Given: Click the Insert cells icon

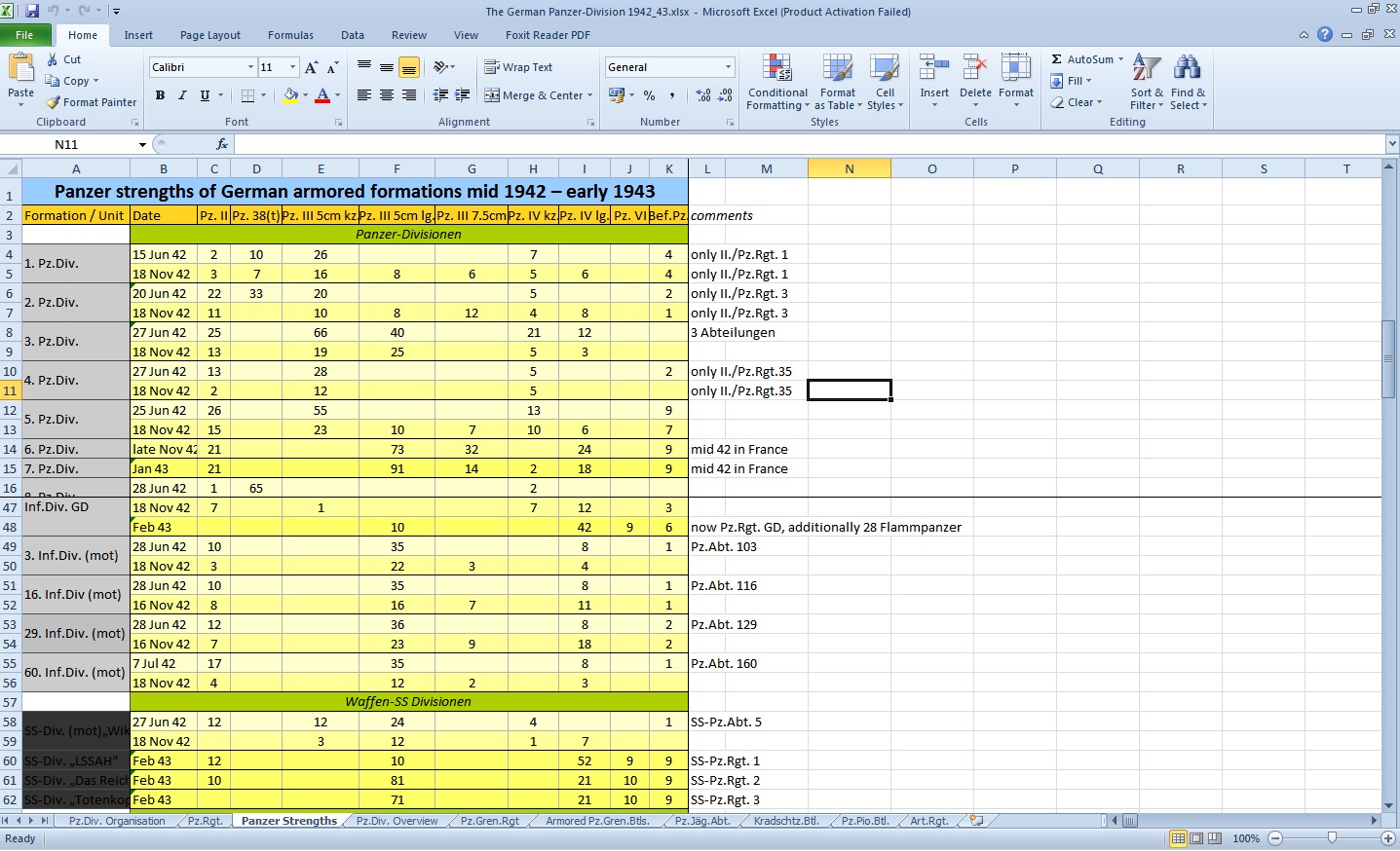Looking at the screenshot, I should (934, 67).
